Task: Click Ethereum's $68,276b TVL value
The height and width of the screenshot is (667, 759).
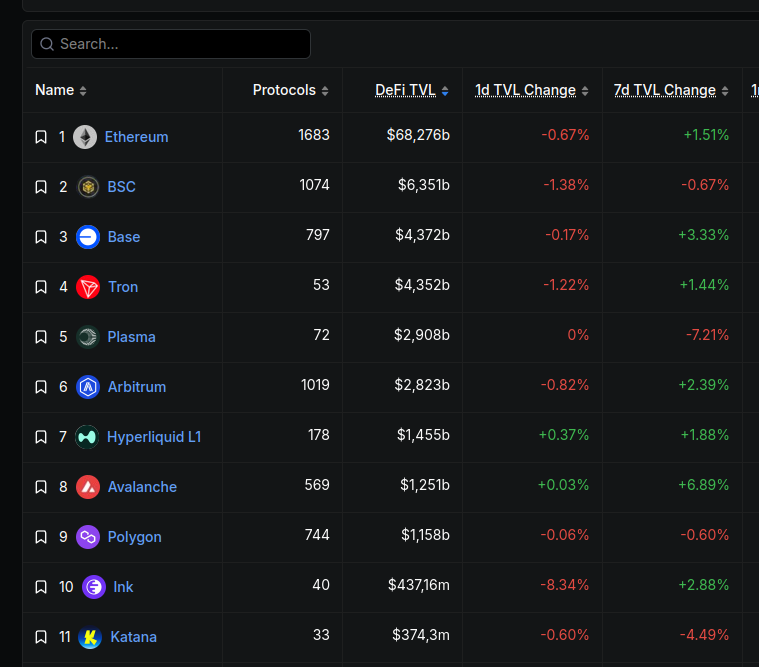Action: click(x=418, y=135)
